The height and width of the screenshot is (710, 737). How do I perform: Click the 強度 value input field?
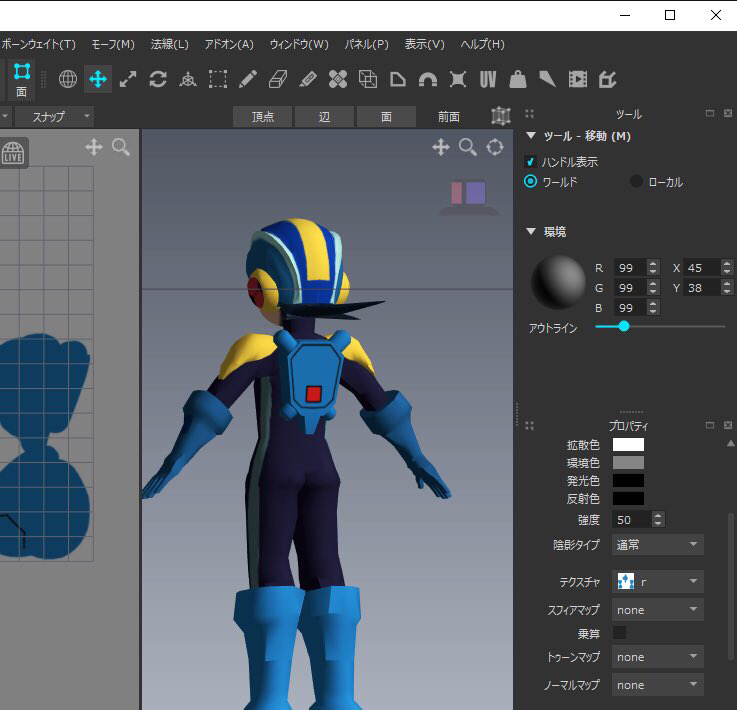point(630,520)
